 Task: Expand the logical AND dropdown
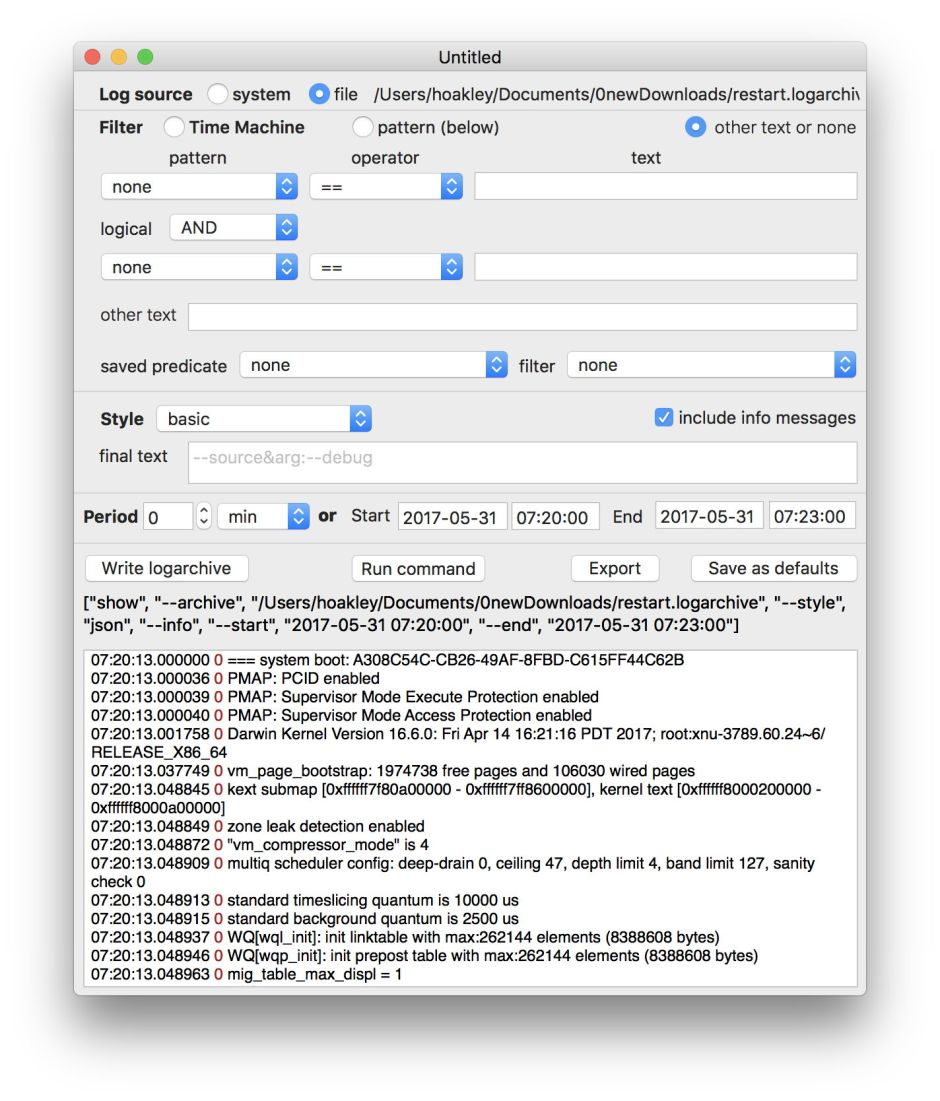(234, 228)
